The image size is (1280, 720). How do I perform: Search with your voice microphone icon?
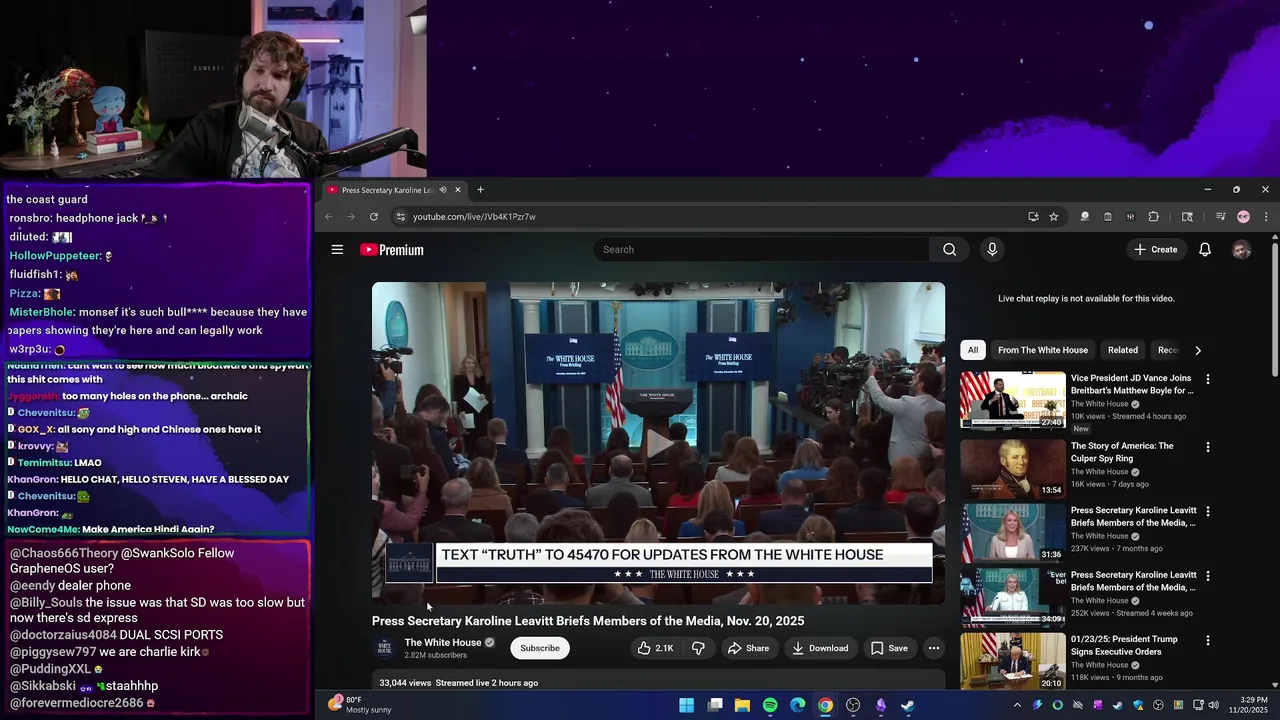tap(992, 250)
